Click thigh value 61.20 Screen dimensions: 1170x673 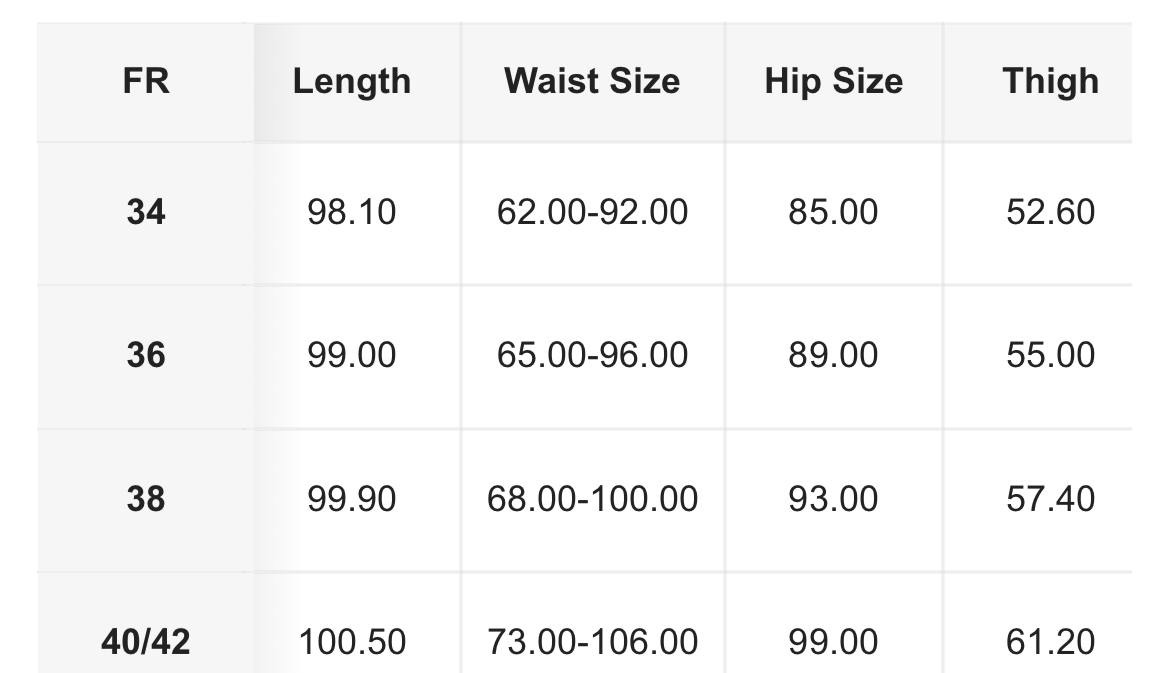1051,642
